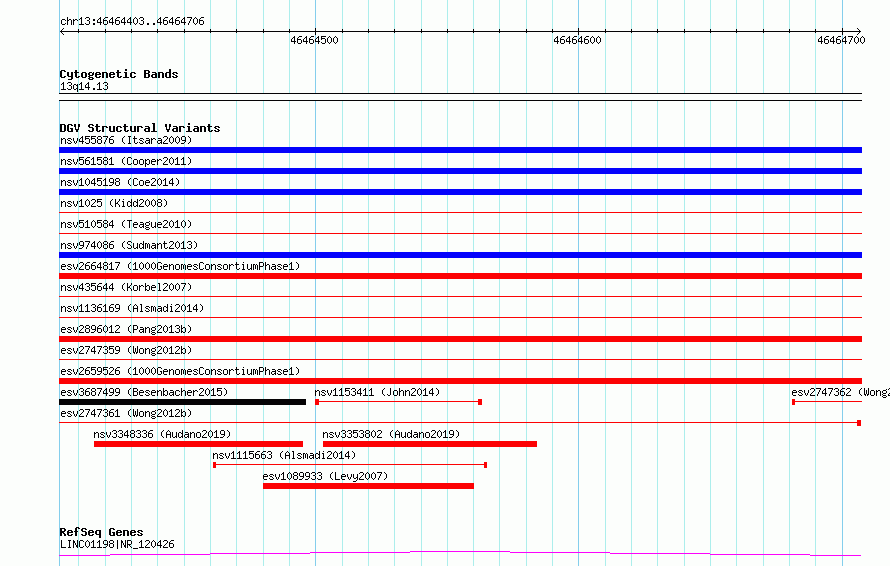Click the chr13:46464403..46464706 region label
Screen dimensions: 890x566
coord(132,21)
